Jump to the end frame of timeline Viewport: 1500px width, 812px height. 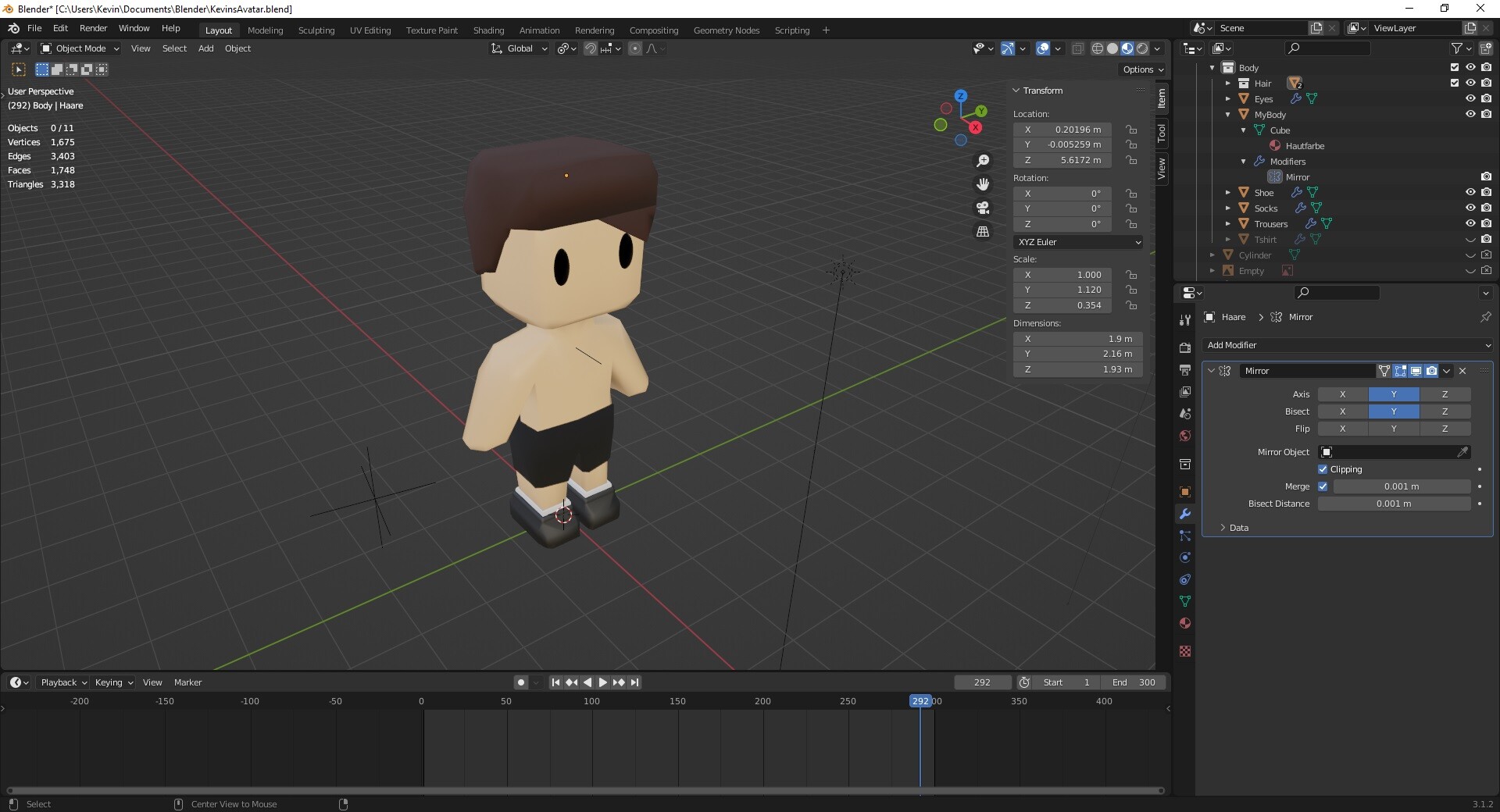pyautogui.click(x=634, y=682)
